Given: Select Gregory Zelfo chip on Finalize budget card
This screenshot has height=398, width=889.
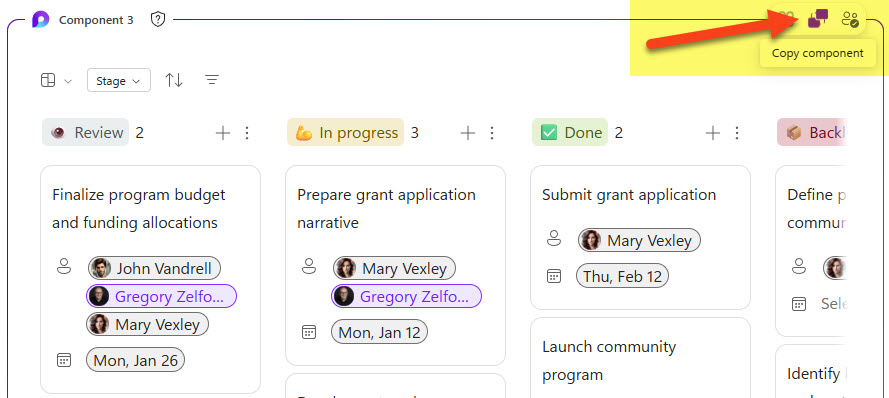Looking at the screenshot, I should click(162, 296).
